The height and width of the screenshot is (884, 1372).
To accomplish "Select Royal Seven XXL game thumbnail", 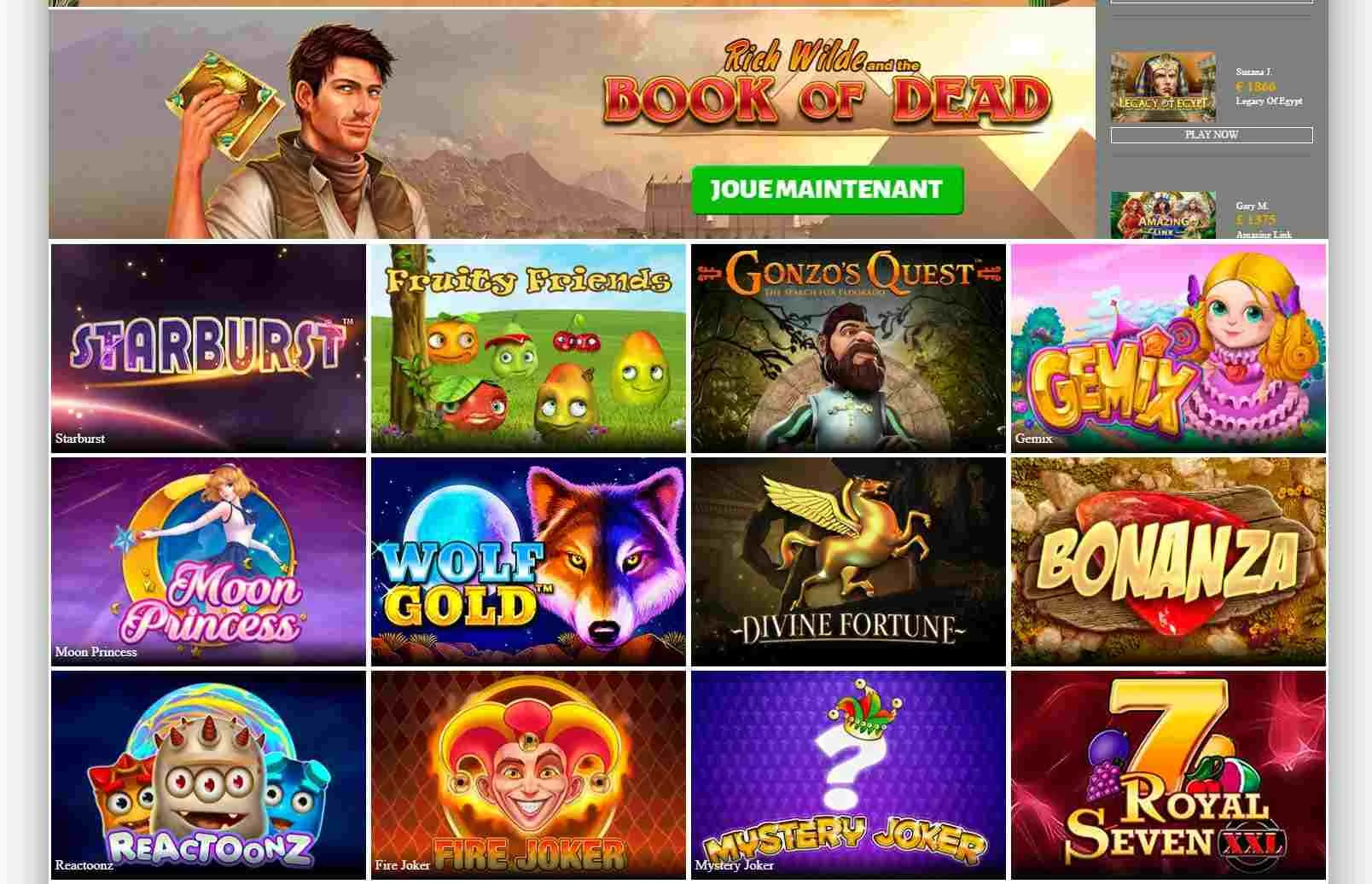I will tap(1168, 775).
